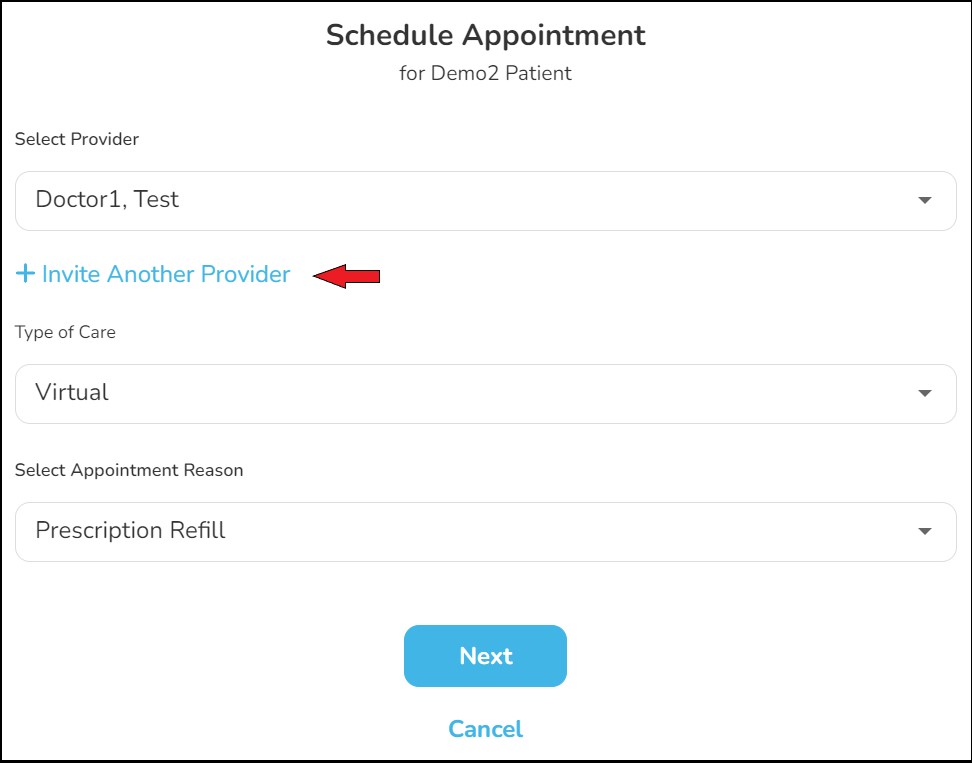Click the plus icon beside Invite Another Provider
This screenshot has width=972, height=763.
[x=25, y=274]
